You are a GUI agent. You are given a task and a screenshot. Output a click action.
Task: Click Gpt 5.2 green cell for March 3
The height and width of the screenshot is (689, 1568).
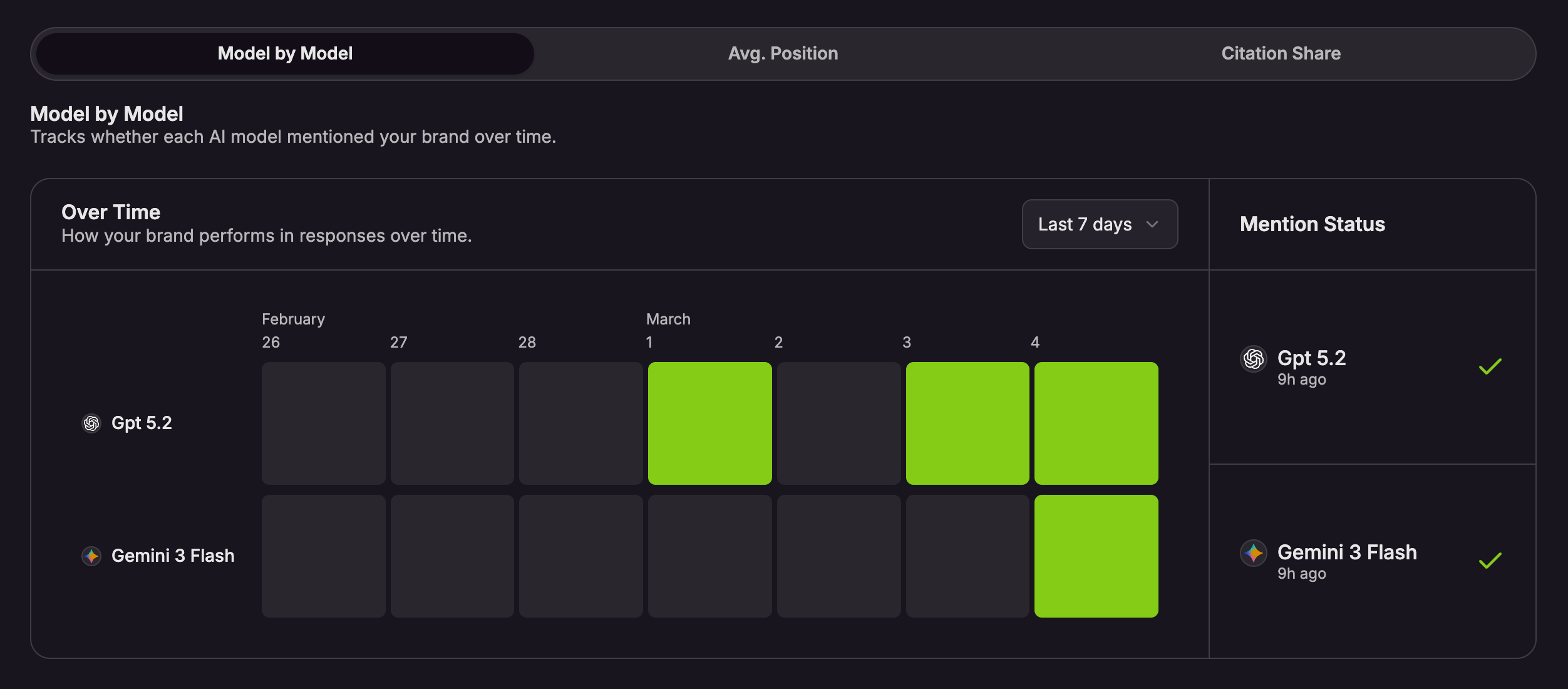967,423
